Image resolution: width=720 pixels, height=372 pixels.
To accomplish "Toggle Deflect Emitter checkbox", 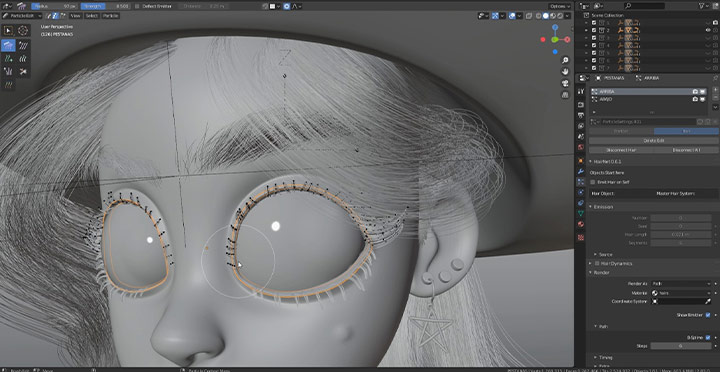I will click(138, 6).
